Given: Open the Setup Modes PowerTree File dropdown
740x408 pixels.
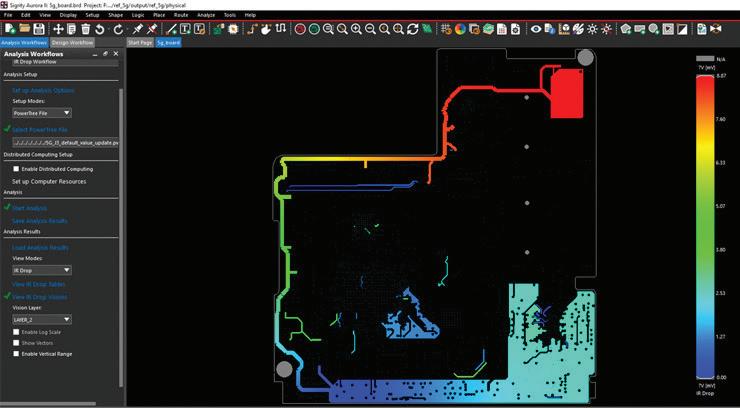Looking at the screenshot, I should pos(42,113).
